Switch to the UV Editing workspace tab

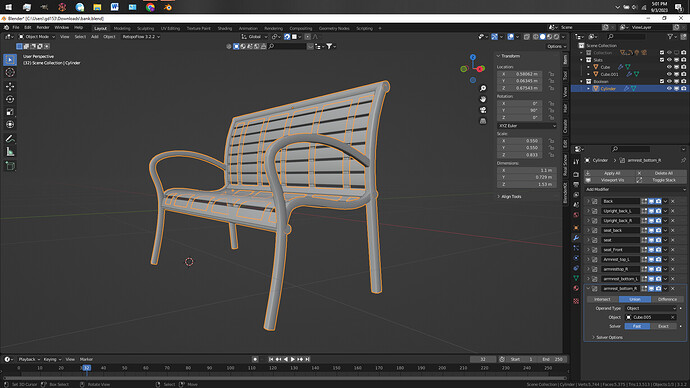point(170,28)
